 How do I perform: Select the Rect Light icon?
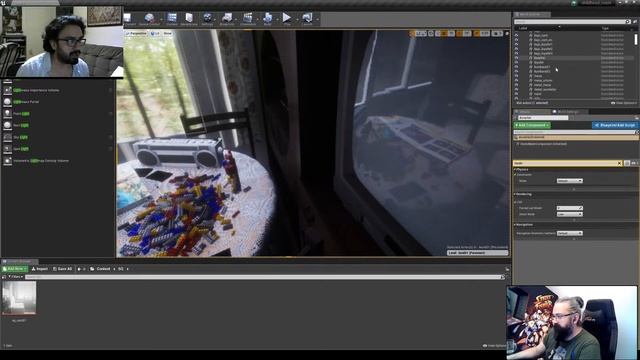[x=7, y=125]
